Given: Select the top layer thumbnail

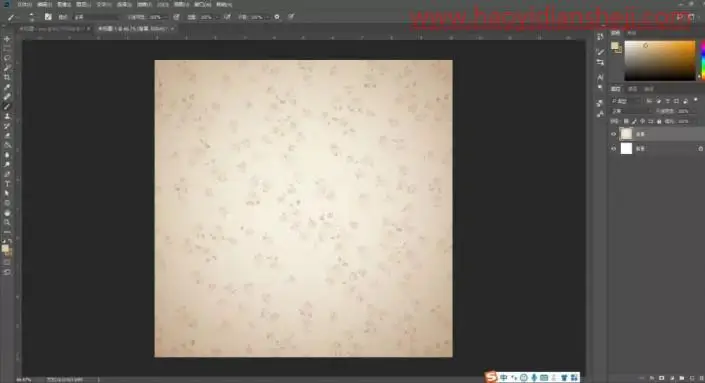Looking at the screenshot, I should point(626,134).
